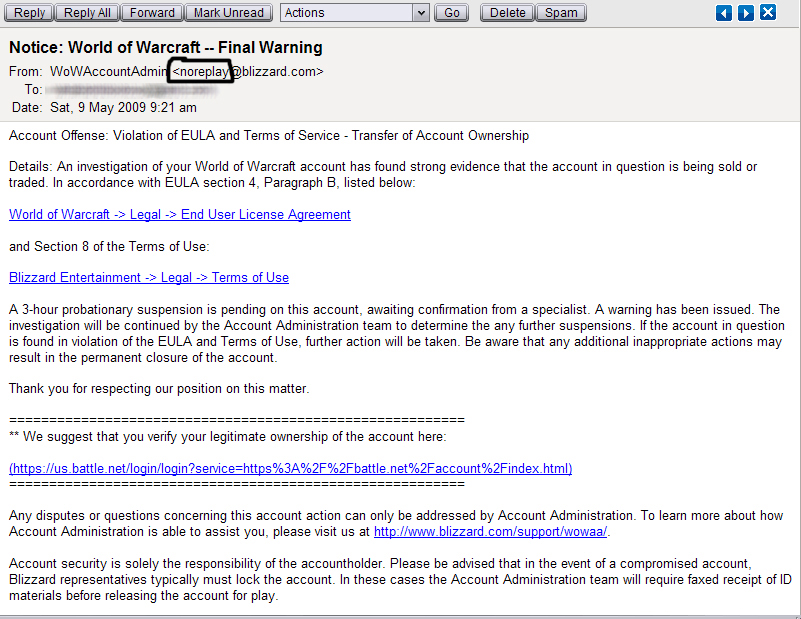Delete this email
Image resolution: width=801 pixels, height=619 pixels.
[507, 13]
